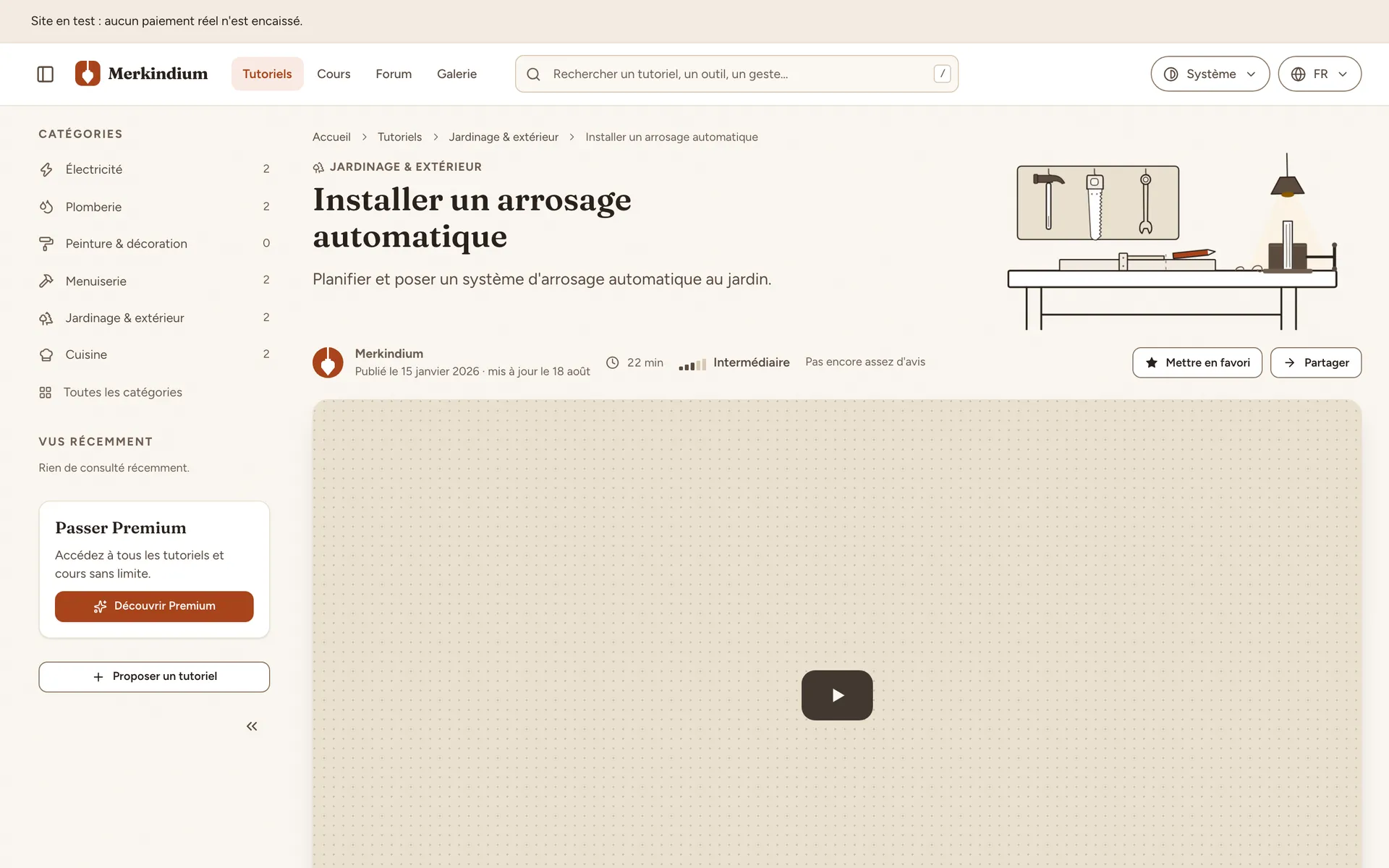Image resolution: width=1389 pixels, height=868 pixels.
Task: Open Peinture & décoration category
Action: [x=154, y=244]
